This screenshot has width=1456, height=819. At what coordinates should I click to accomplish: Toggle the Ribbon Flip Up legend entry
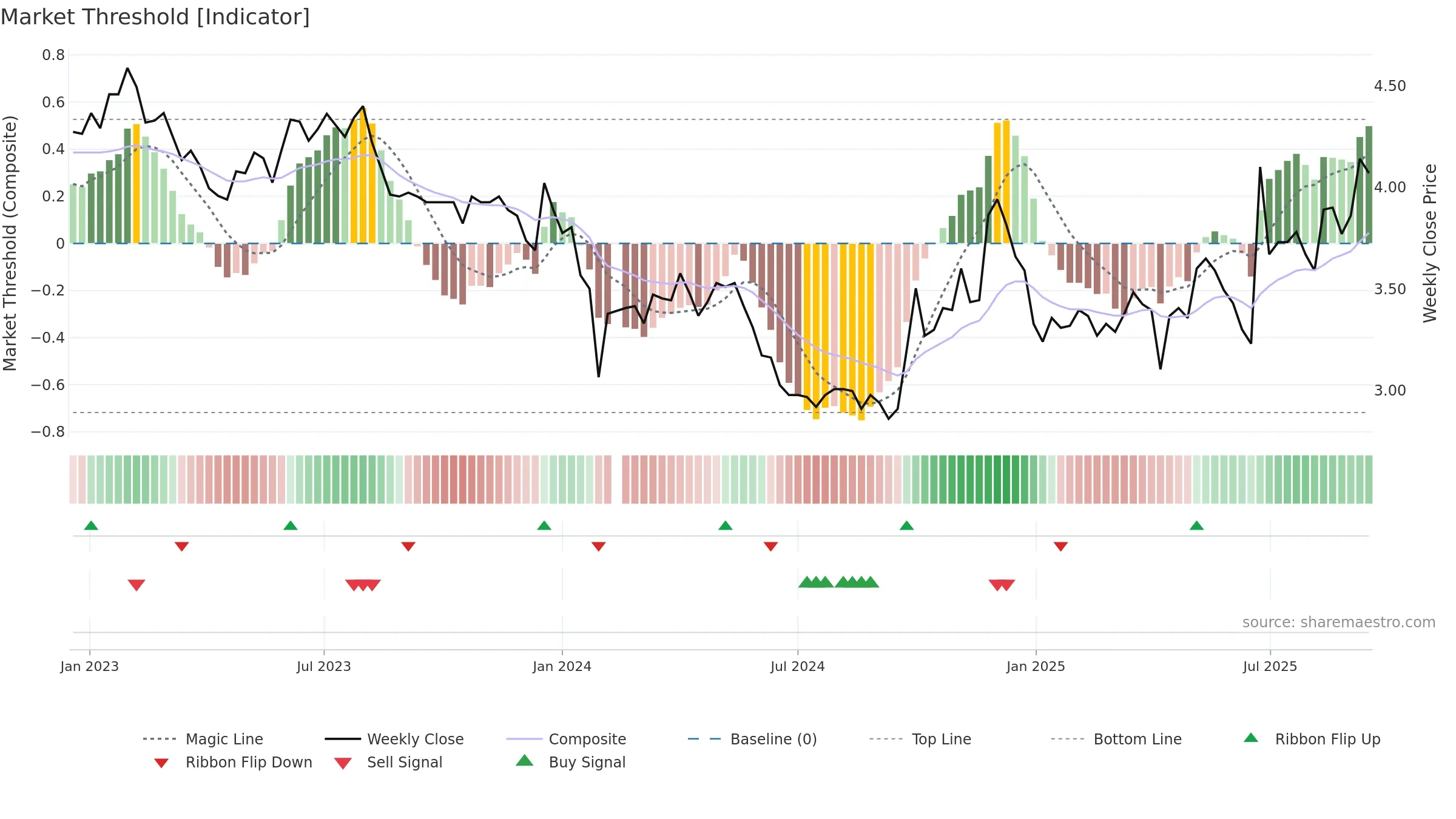(1312, 739)
